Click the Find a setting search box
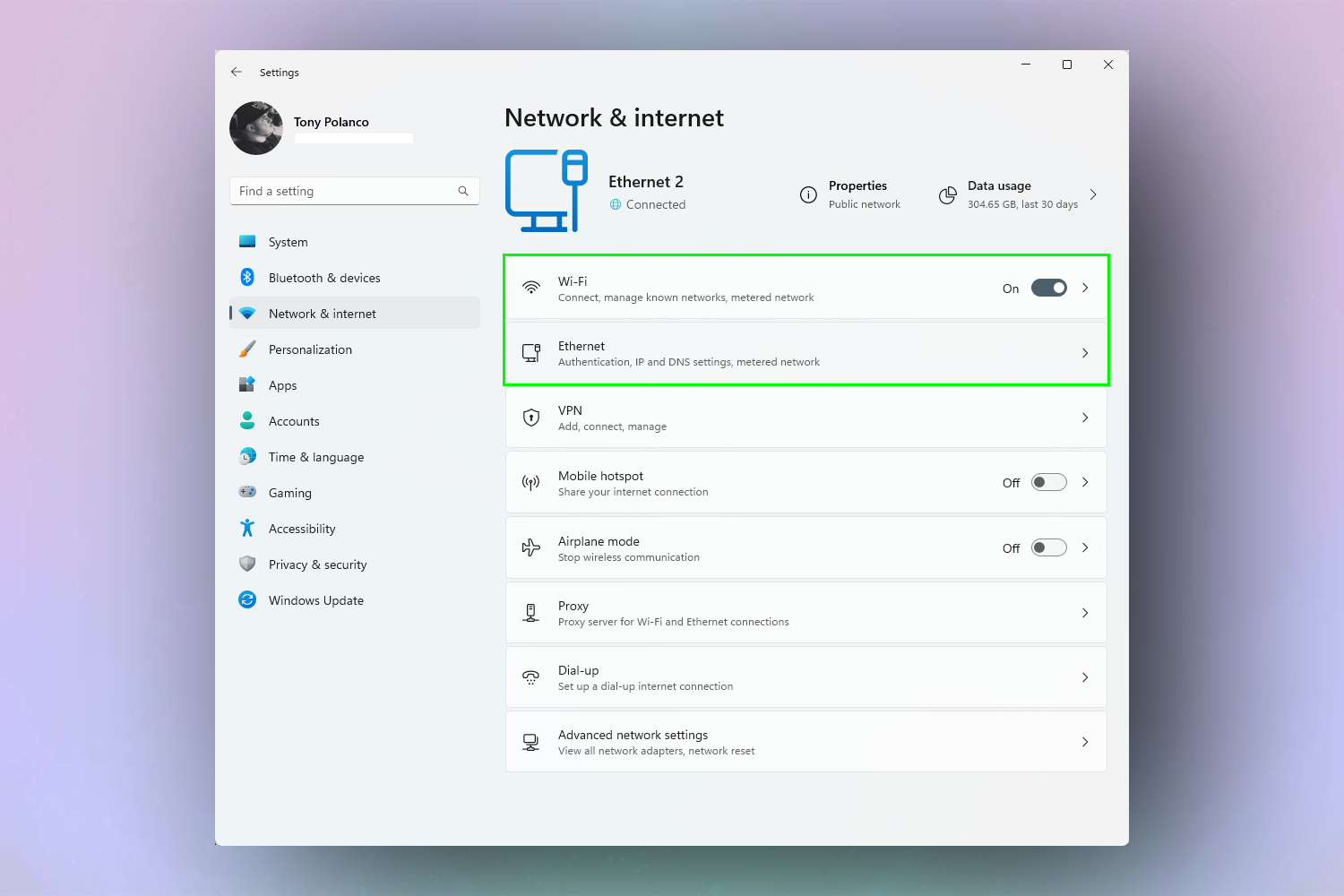The height and width of the screenshot is (896, 1344). tap(346, 191)
